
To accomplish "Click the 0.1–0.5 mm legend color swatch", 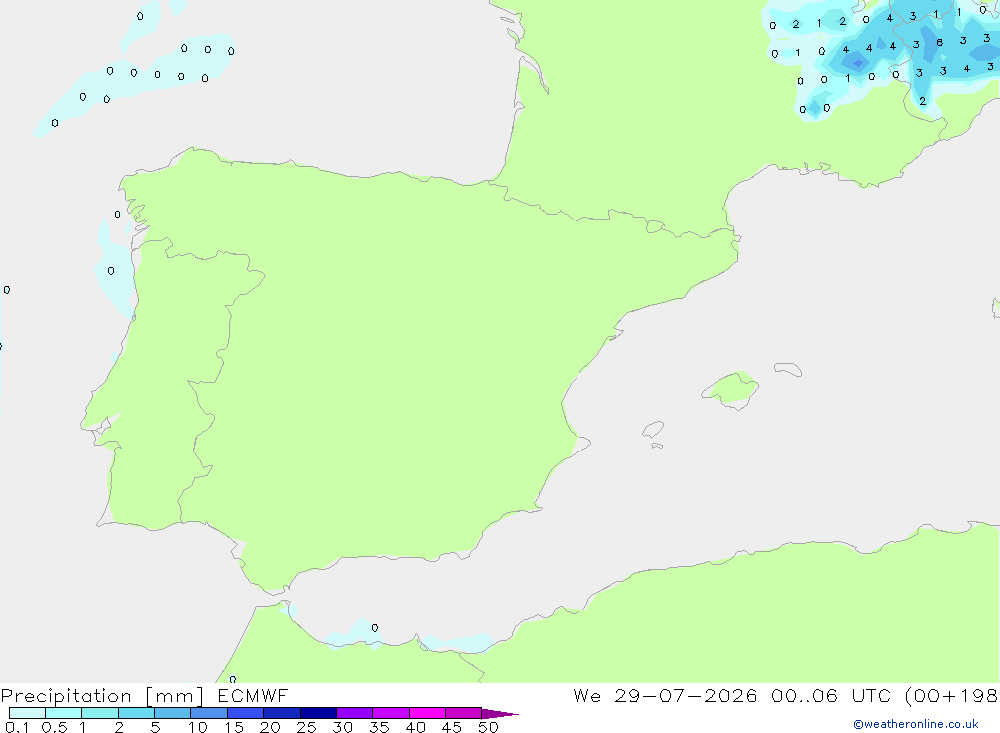I will tap(27, 713).
